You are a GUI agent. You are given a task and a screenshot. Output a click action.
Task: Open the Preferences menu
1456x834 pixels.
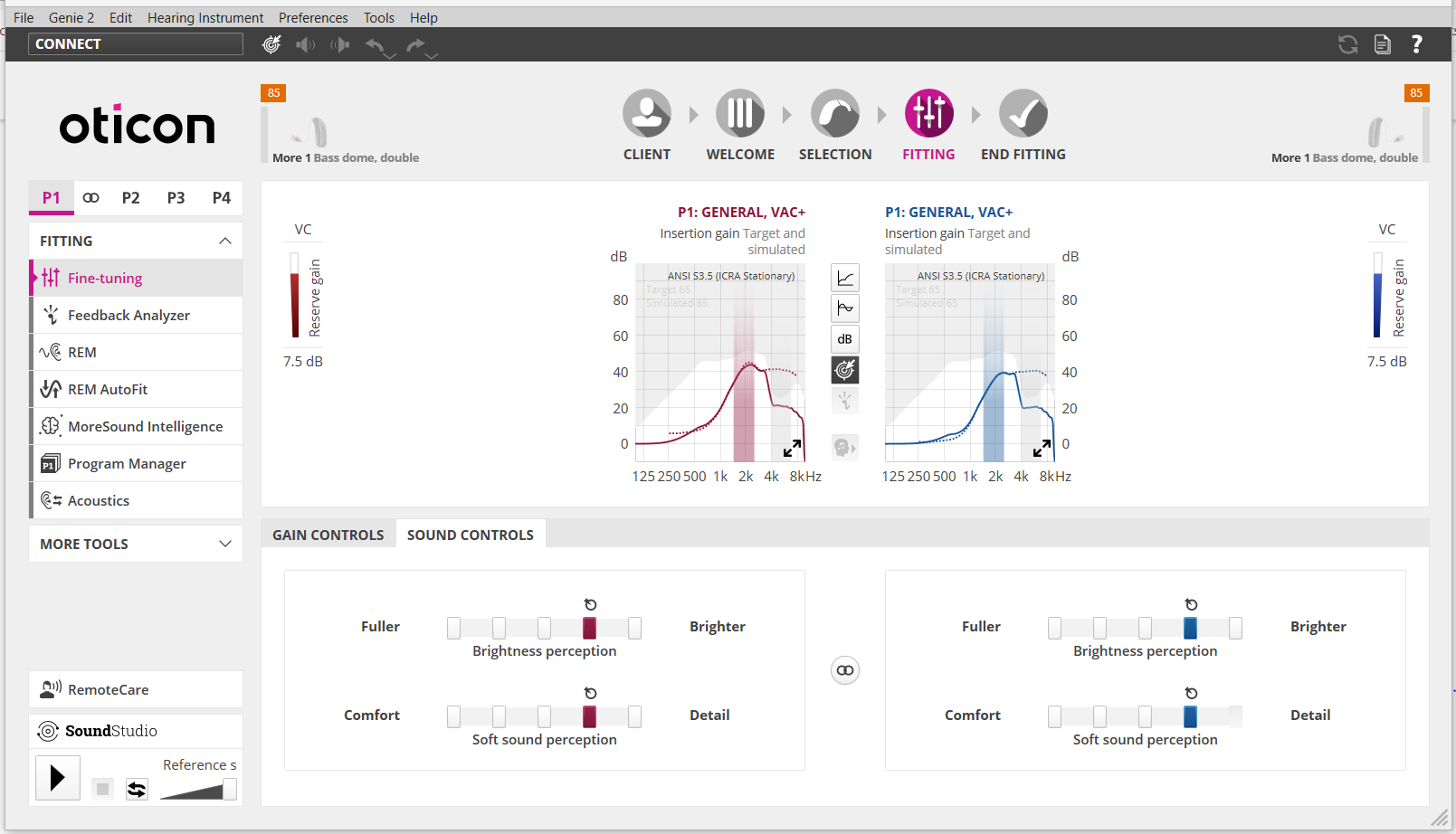pos(313,17)
